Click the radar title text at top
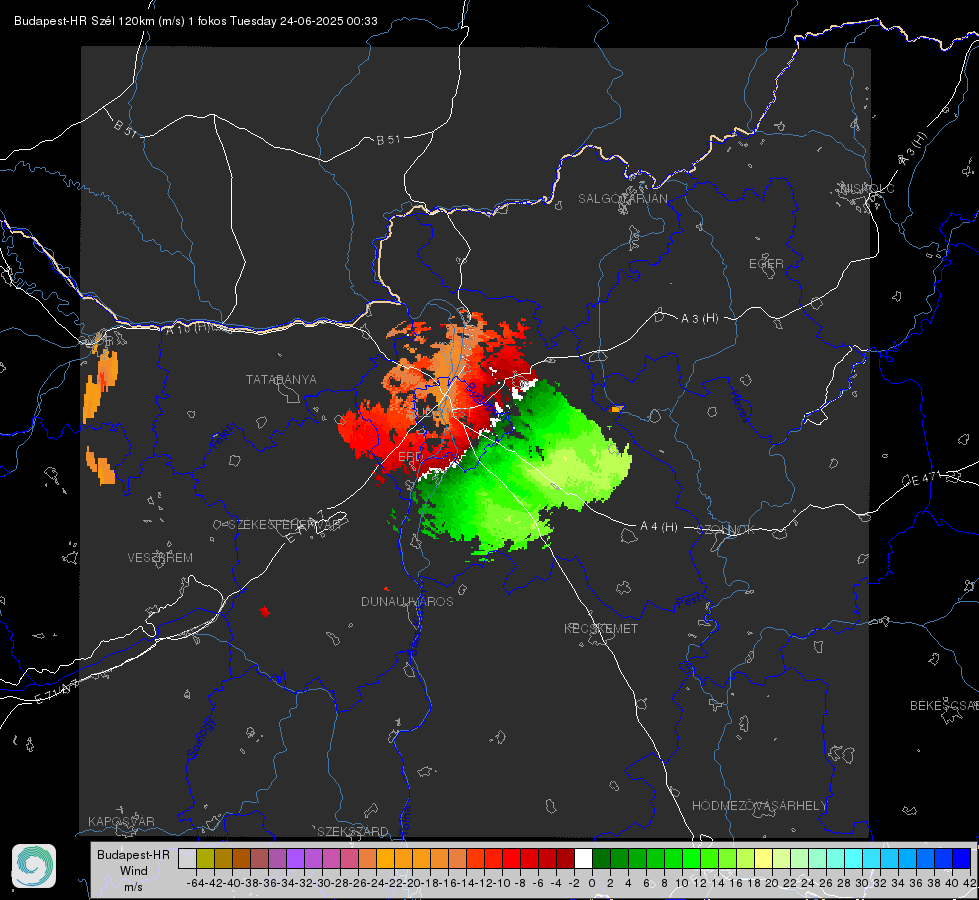This screenshot has height=900, width=979. pyautogui.click(x=196, y=21)
